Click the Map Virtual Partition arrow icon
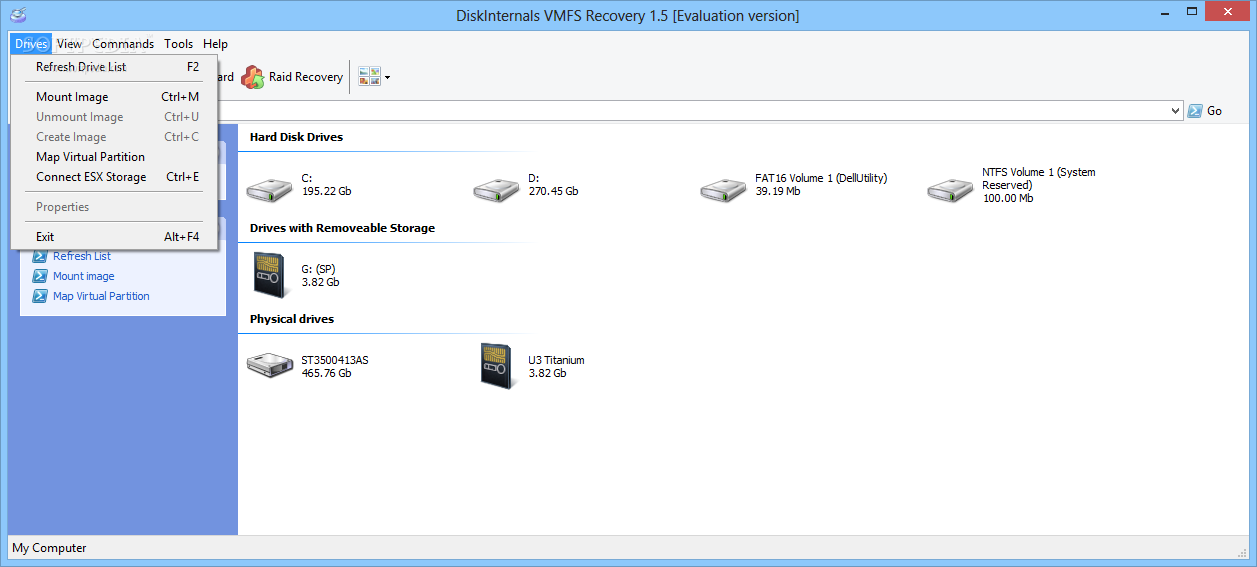1257x567 pixels. 40,296
